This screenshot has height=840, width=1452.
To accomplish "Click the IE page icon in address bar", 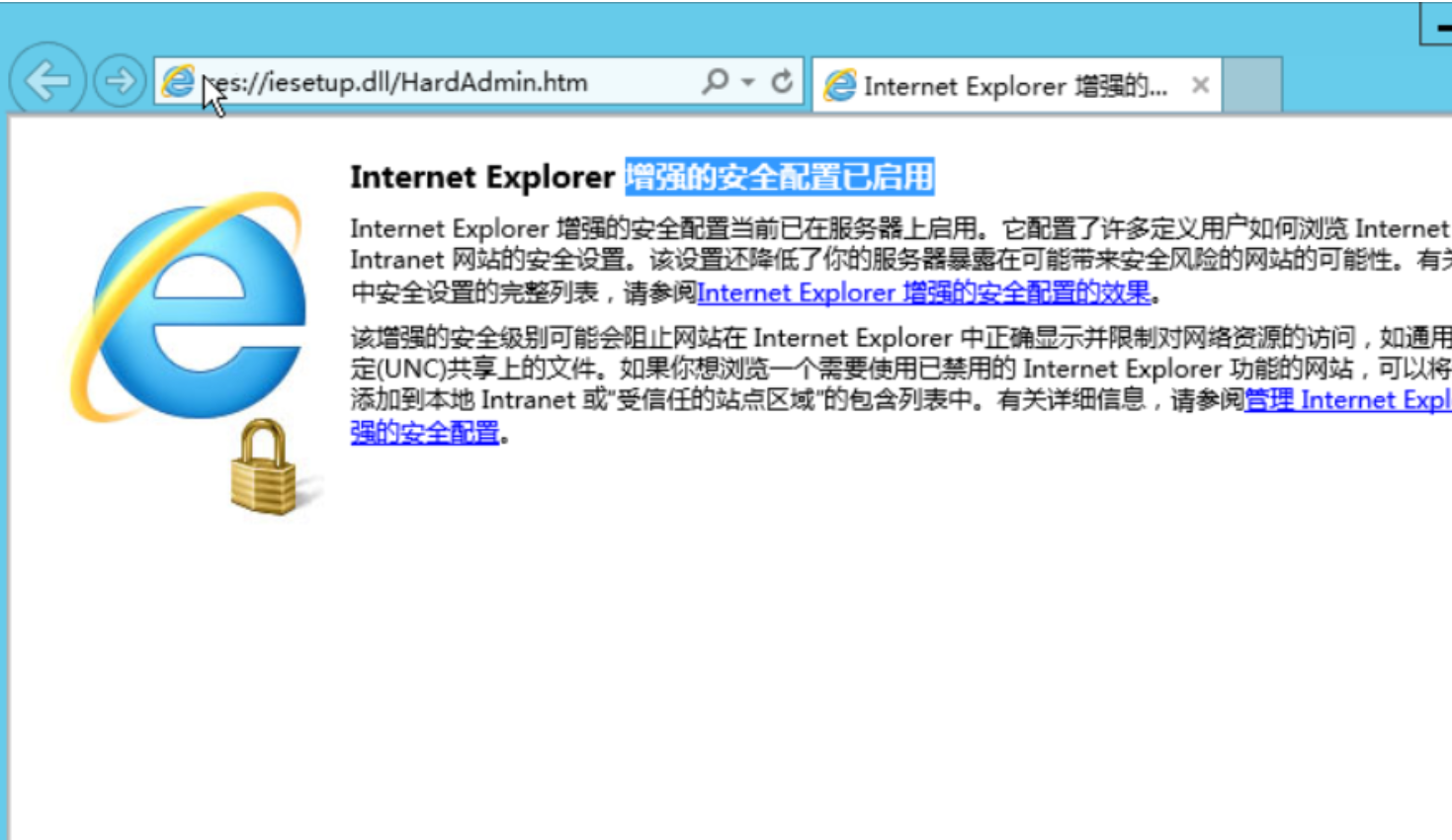I will coord(179,81).
